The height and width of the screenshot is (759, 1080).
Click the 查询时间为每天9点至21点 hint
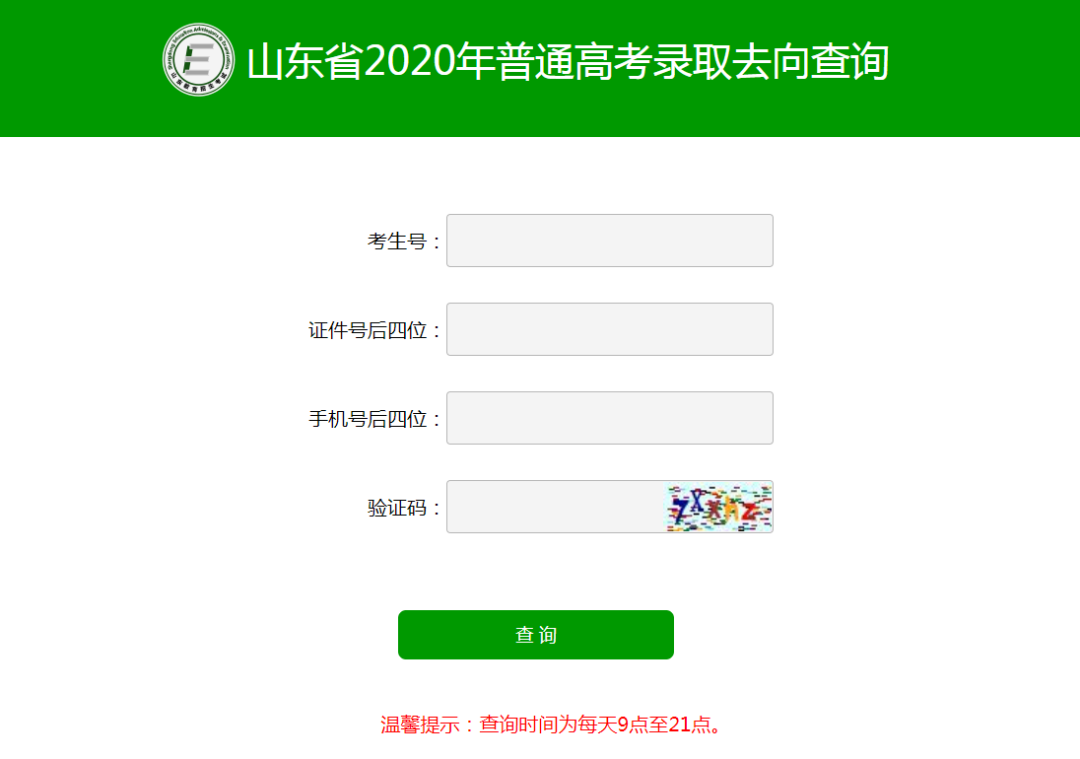pyautogui.click(x=595, y=725)
